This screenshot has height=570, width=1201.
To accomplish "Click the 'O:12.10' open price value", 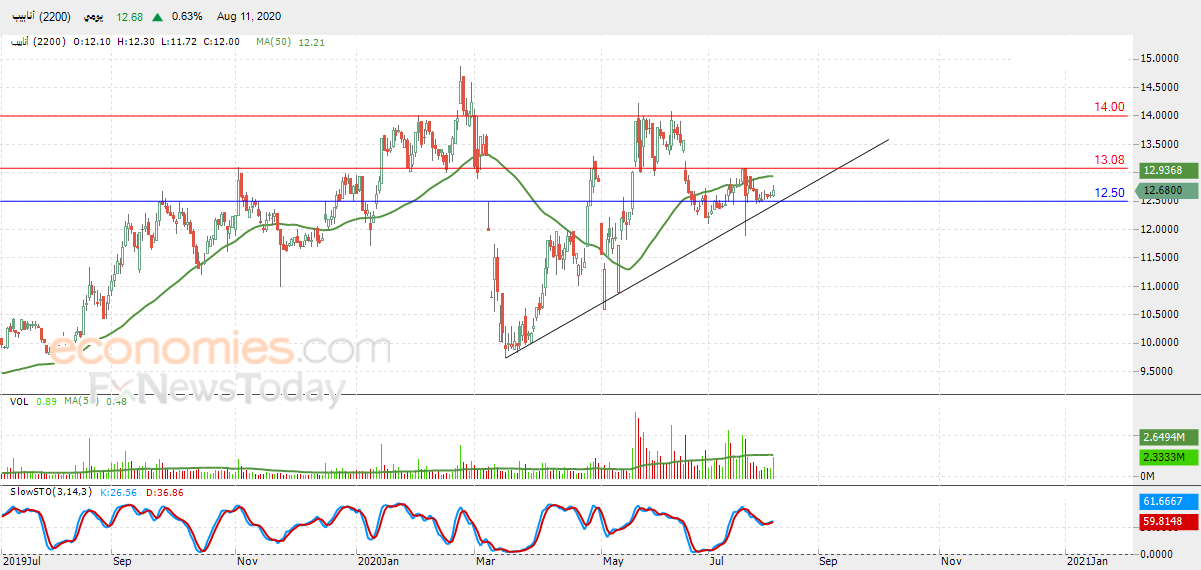I will coord(93,41).
